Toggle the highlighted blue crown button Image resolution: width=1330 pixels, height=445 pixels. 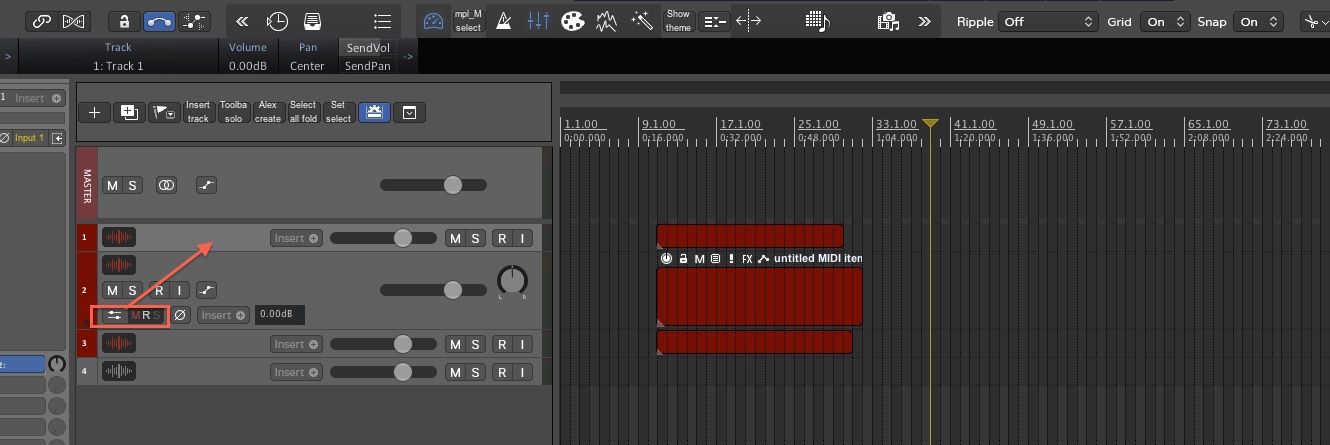click(x=375, y=112)
